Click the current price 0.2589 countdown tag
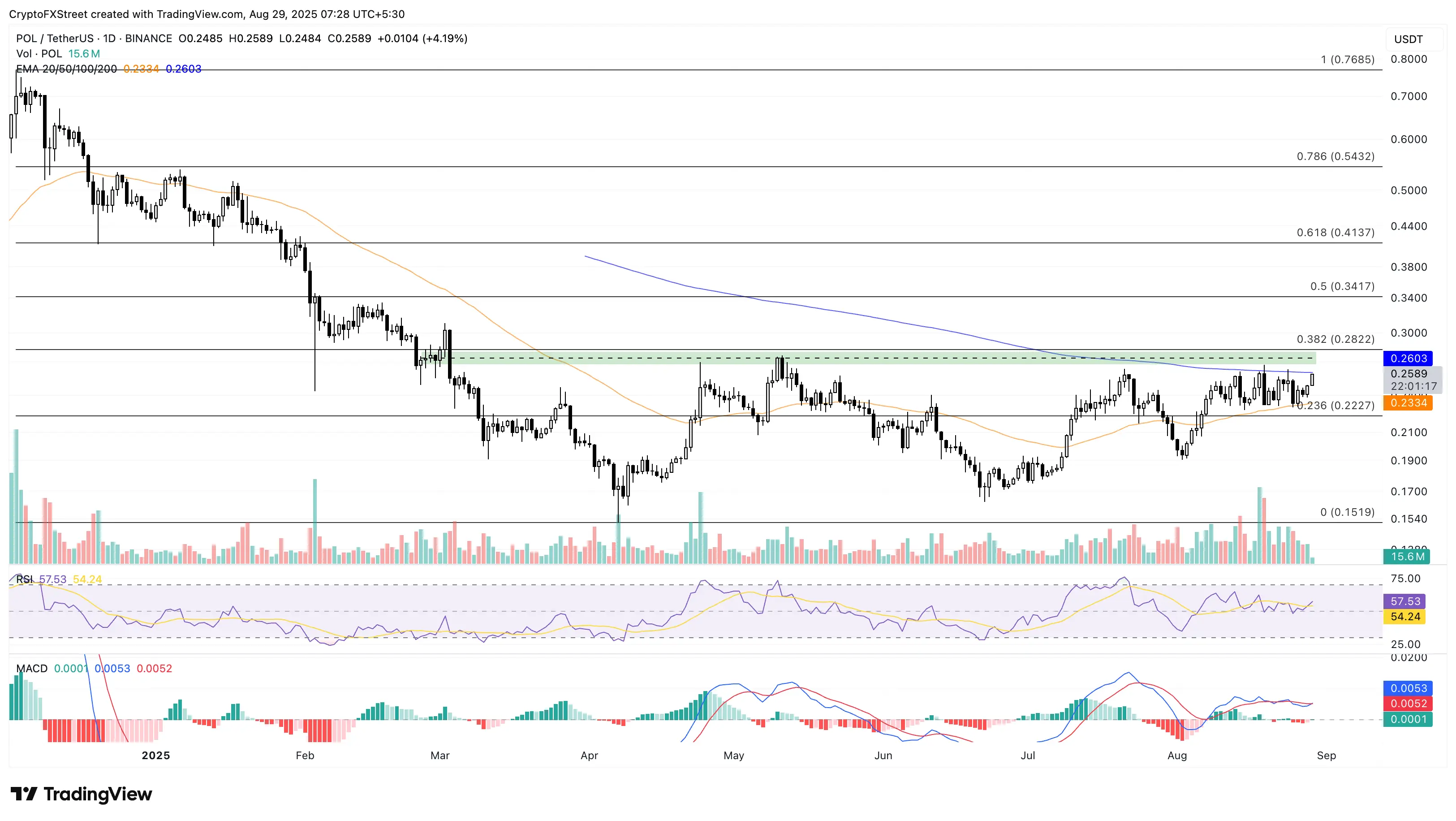 point(1413,380)
